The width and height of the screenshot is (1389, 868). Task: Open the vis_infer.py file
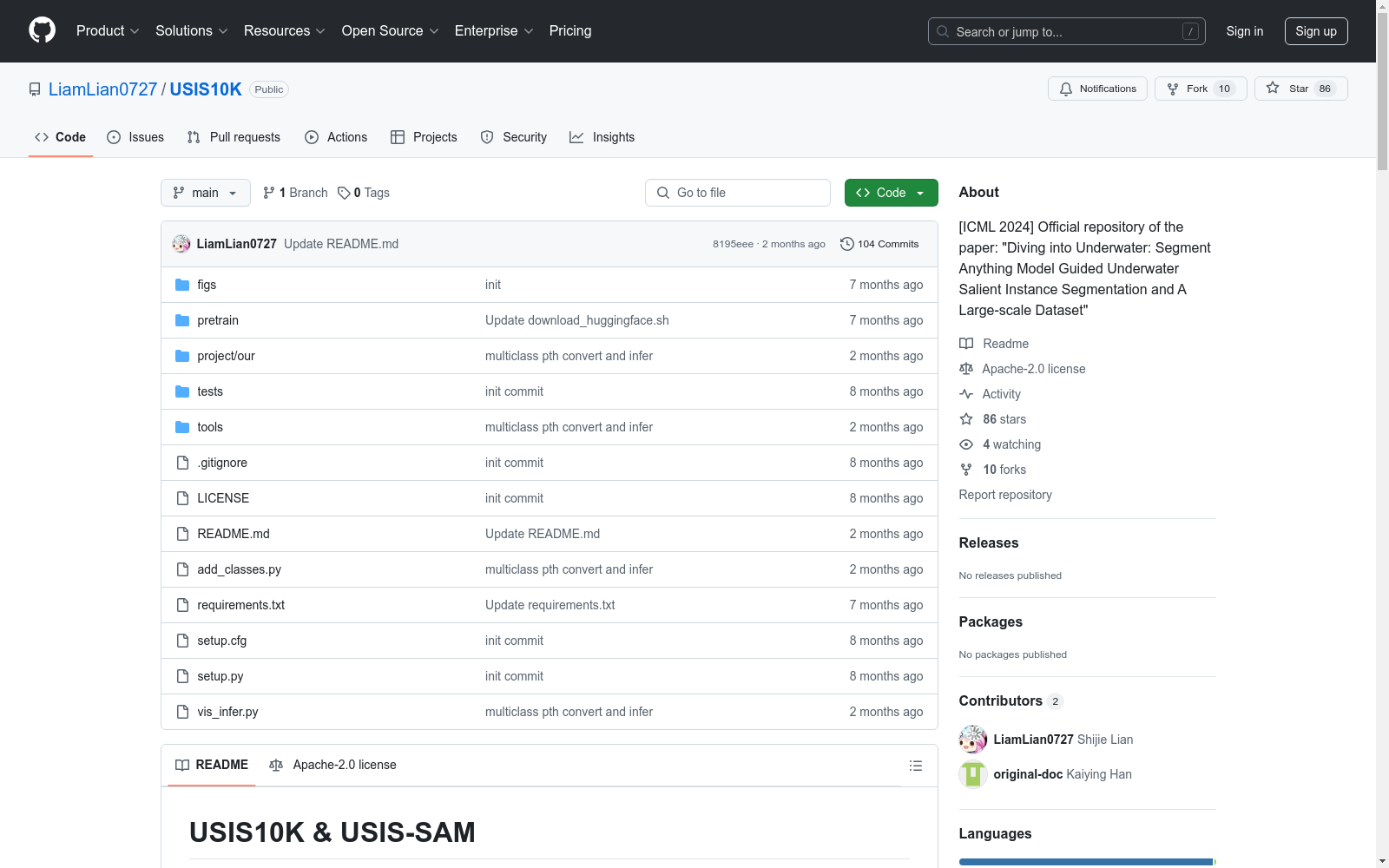227,712
